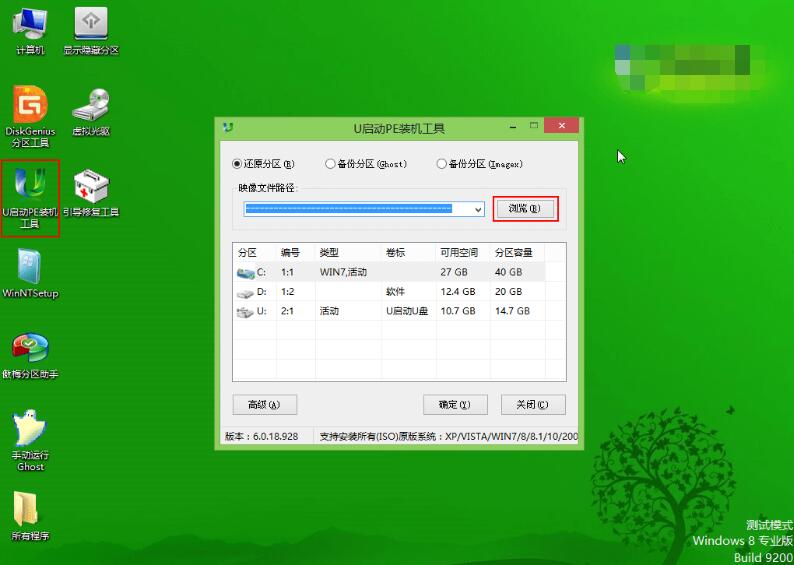The image size is (794, 565).
Task: Click the D: drive icon in partition list
Action: coord(246,293)
